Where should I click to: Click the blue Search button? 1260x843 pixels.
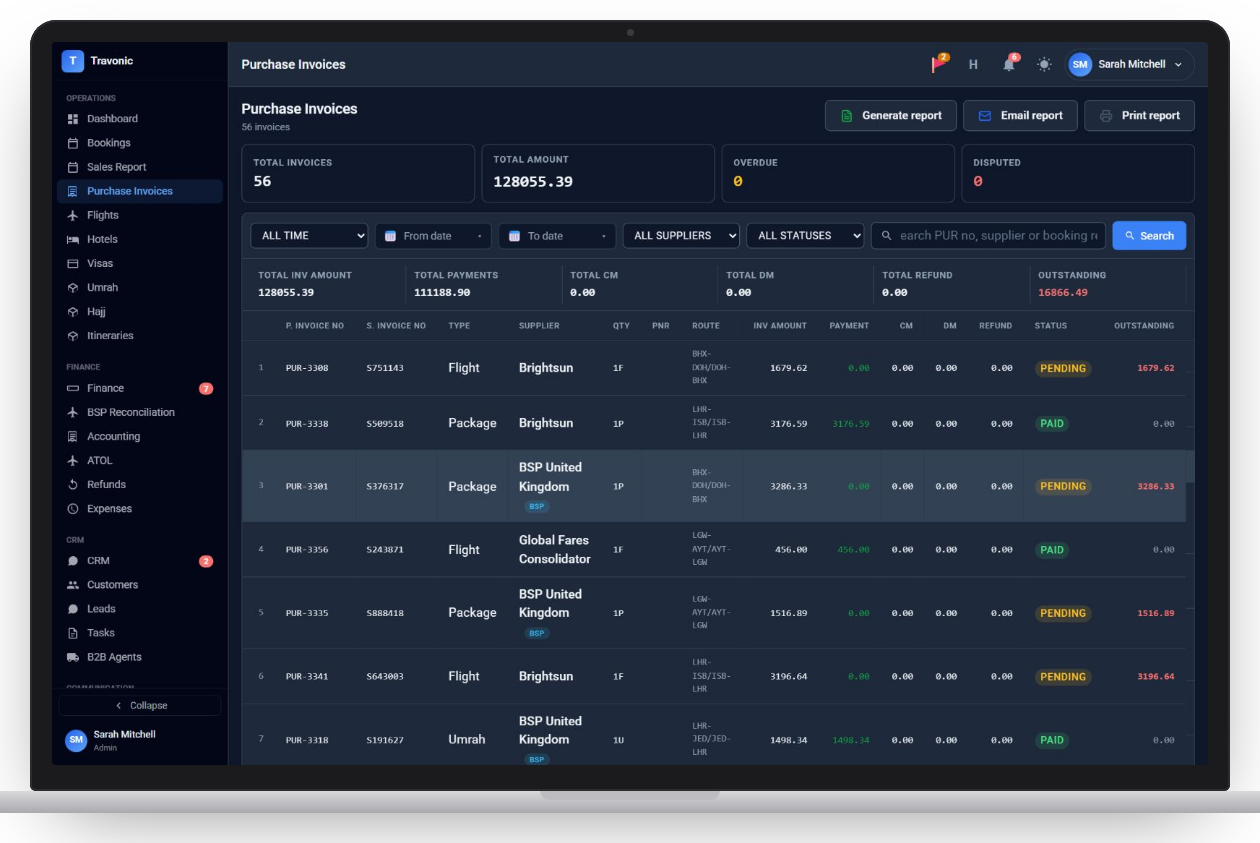(x=1149, y=236)
